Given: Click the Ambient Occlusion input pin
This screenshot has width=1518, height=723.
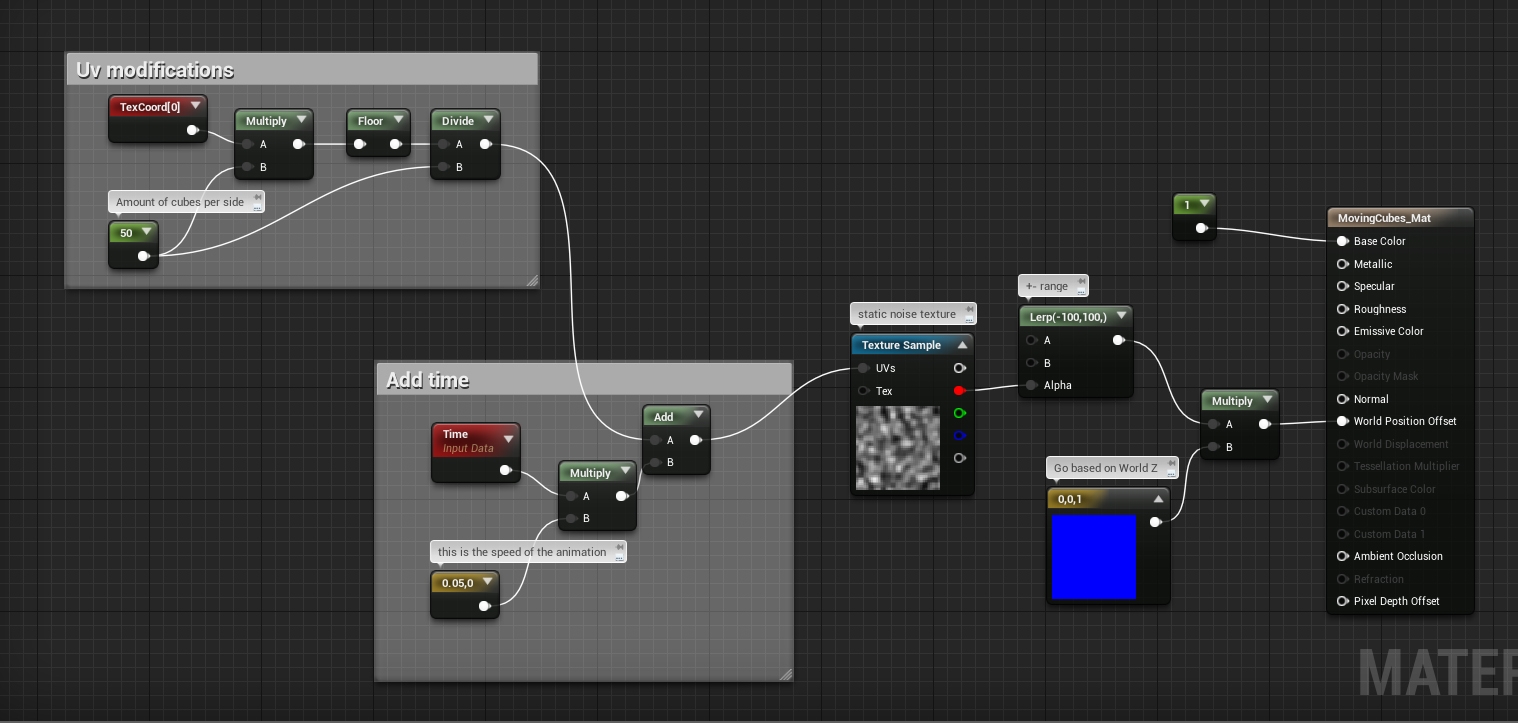Looking at the screenshot, I should coord(1343,556).
